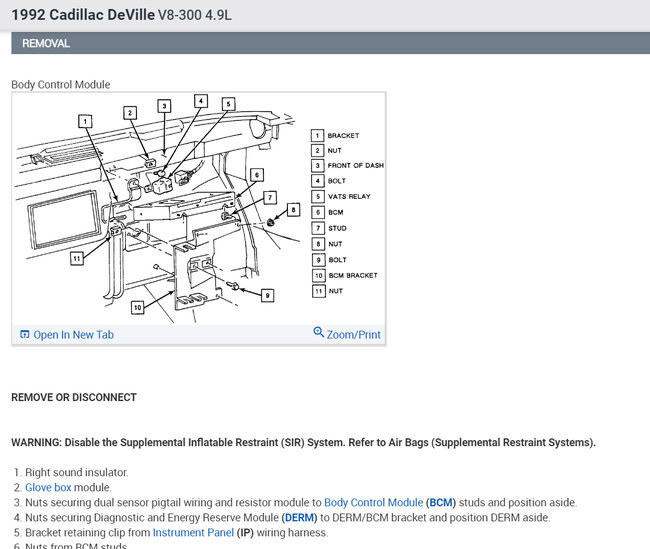The width and height of the screenshot is (650, 549).
Task: Click the V8-300 4.9L engine text
Action: pyautogui.click(x=195, y=15)
